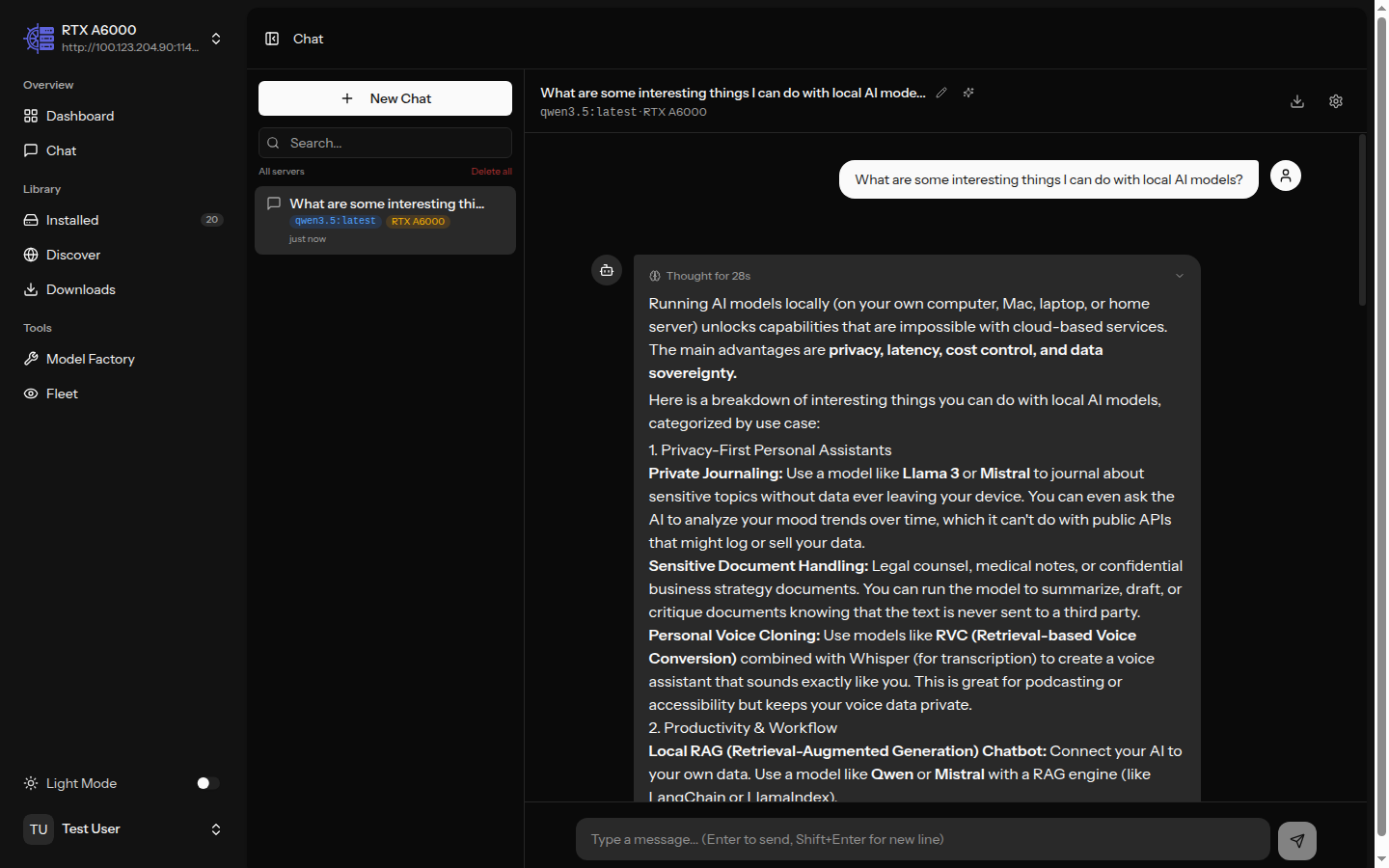Open the RTX A6000 server switcher
Image resolution: width=1389 pixels, height=868 pixels.
coord(216,39)
